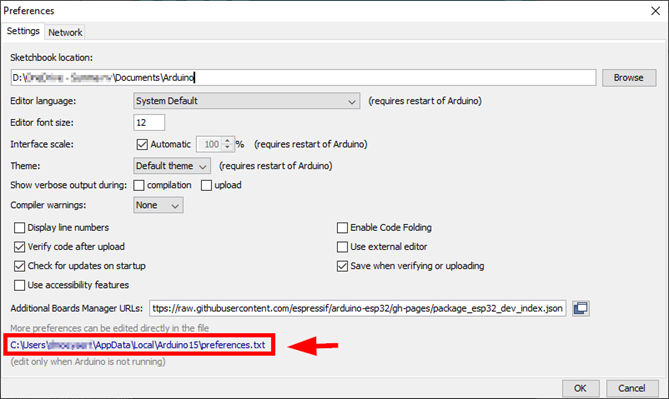This screenshot has height=399, width=669.
Task: Open the Editor language dropdown
Action: pyautogui.click(x=247, y=101)
